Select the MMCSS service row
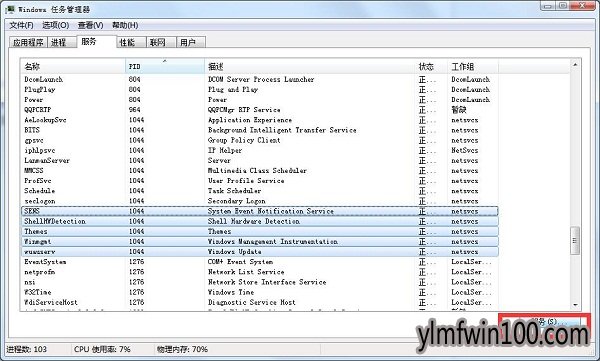Viewport: 600px width, 361px height. pos(259,171)
